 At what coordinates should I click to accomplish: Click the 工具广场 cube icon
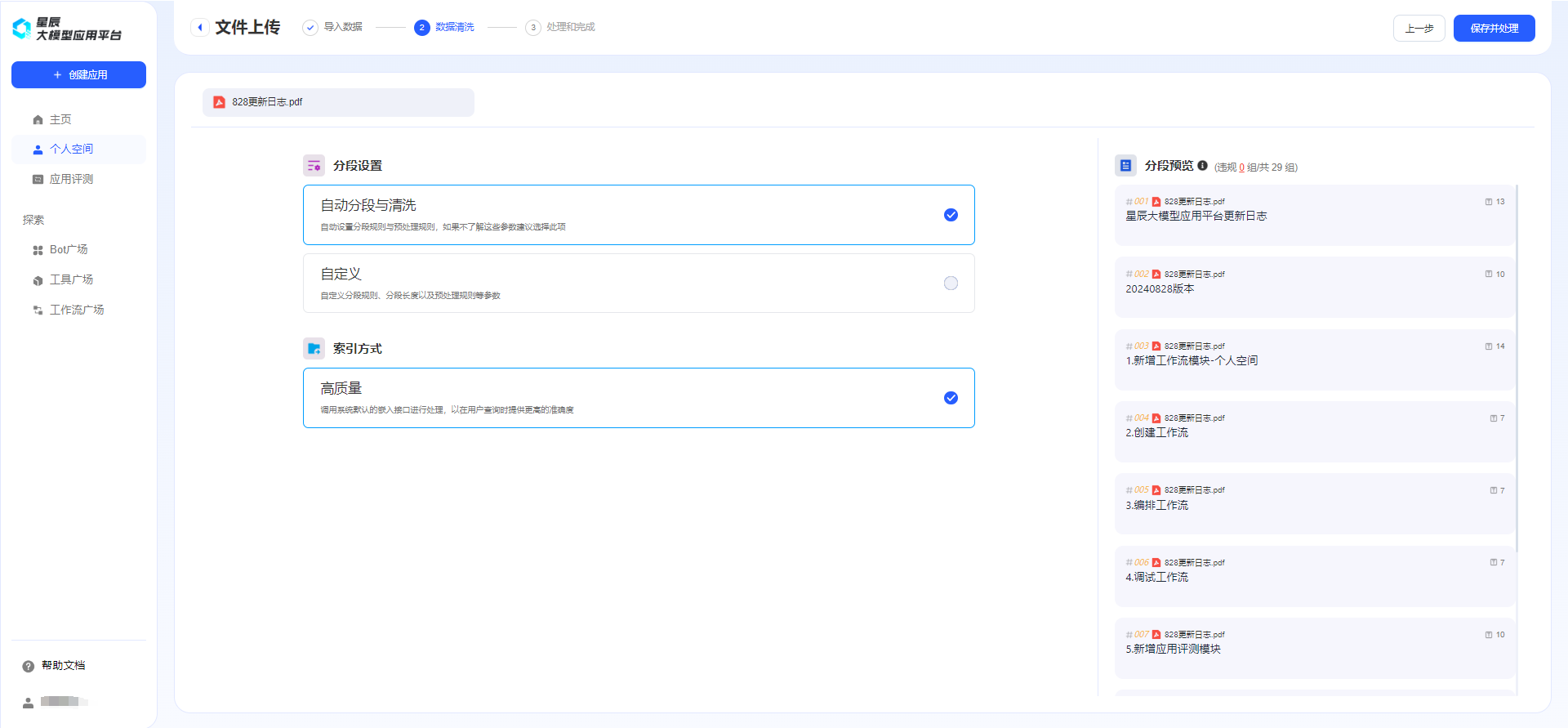click(x=38, y=280)
